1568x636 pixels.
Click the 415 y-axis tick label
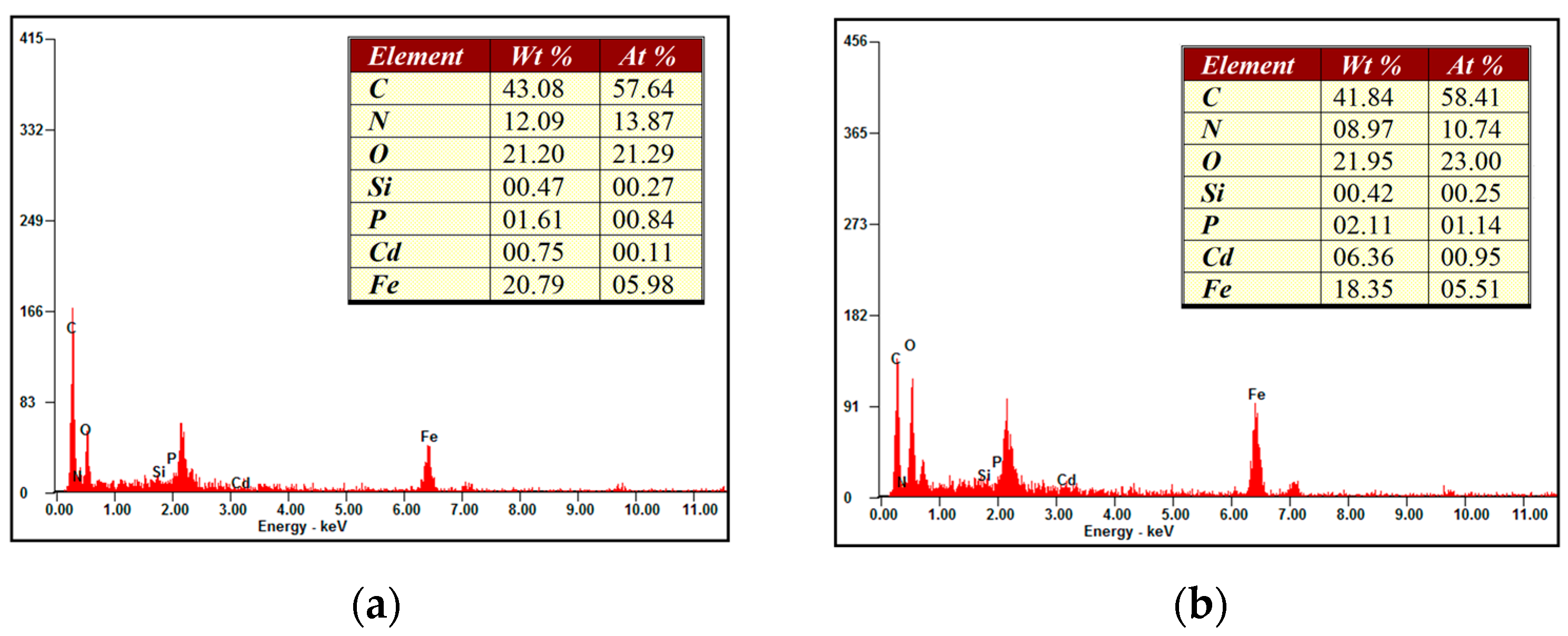tap(31, 38)
